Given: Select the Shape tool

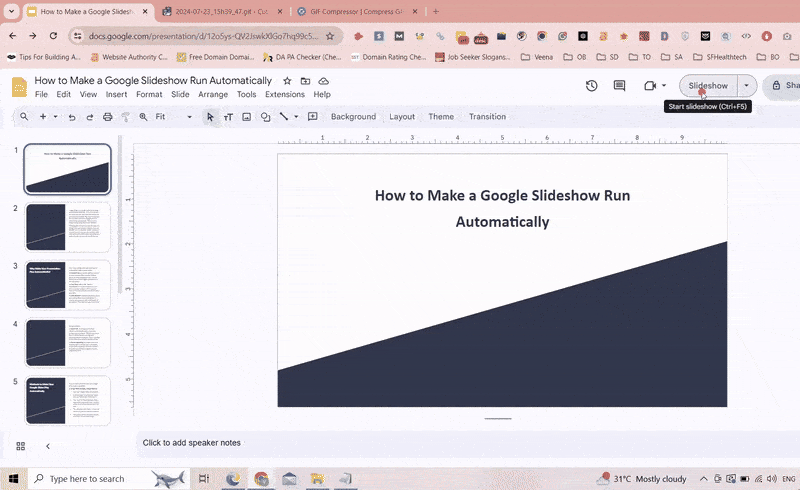Looking at the screenshot, I should pyautogui.click(x=265, y=117).
